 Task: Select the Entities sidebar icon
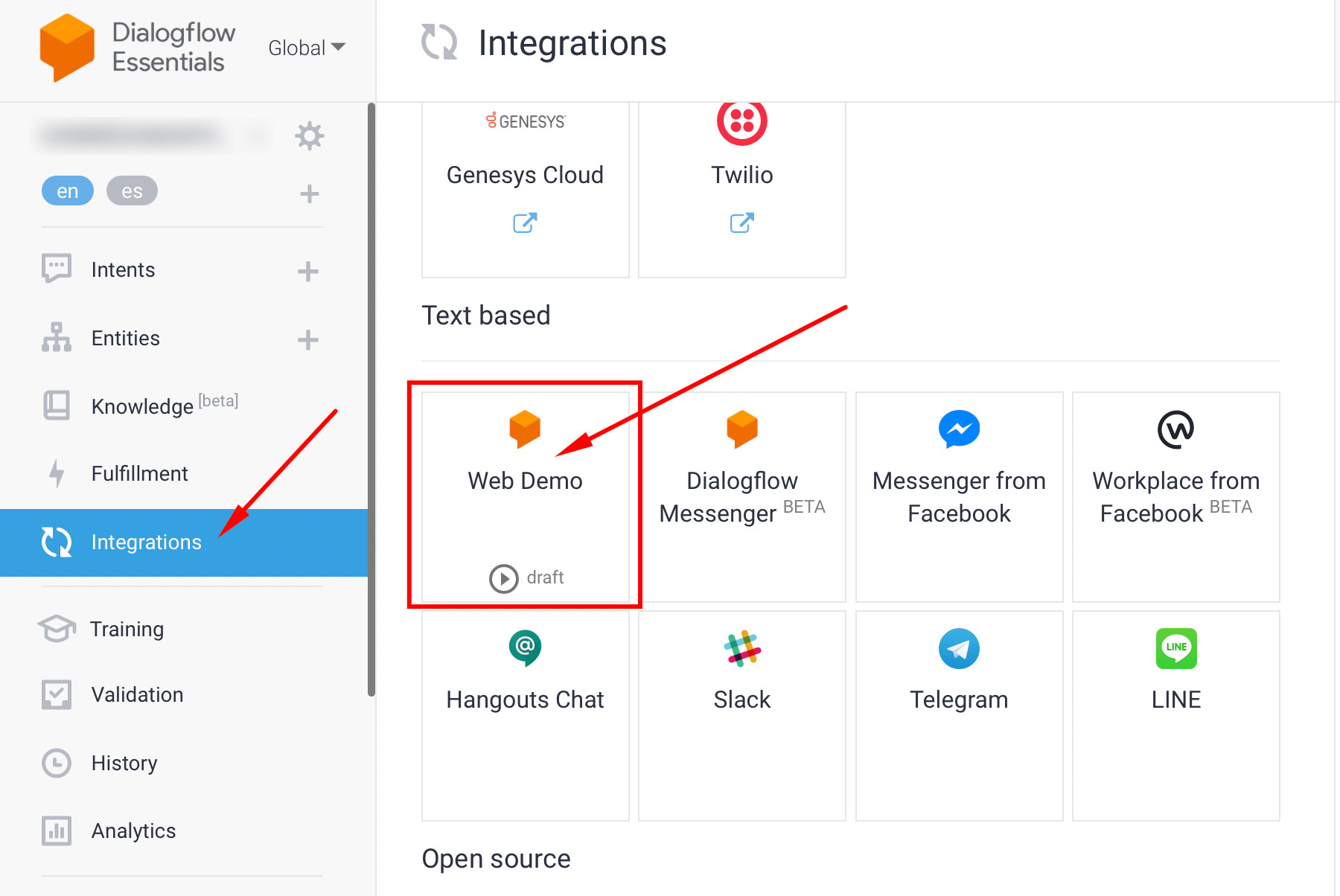[x=56, y=338]
